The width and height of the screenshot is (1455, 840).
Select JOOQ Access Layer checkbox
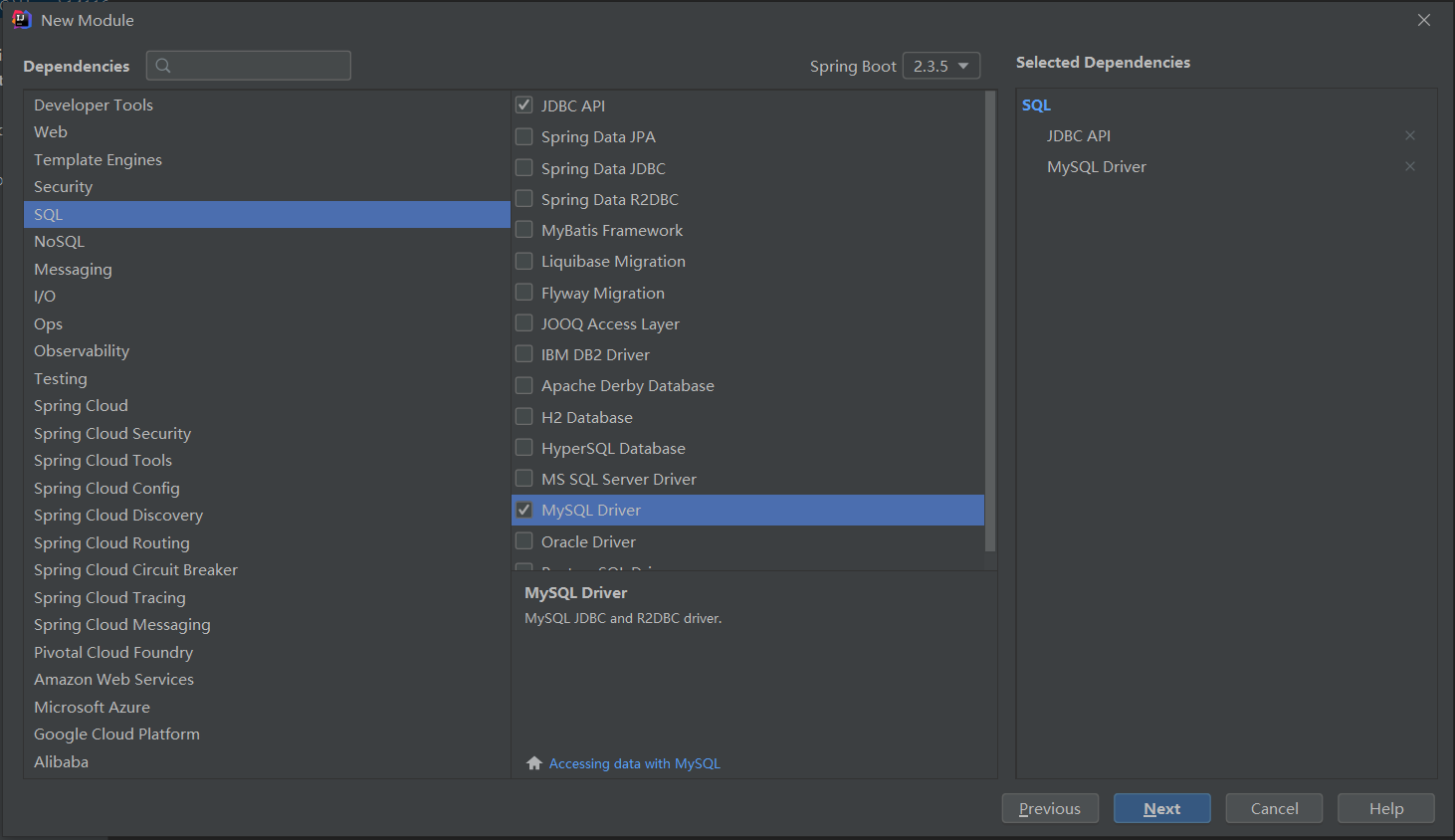(x=523, y=322)
